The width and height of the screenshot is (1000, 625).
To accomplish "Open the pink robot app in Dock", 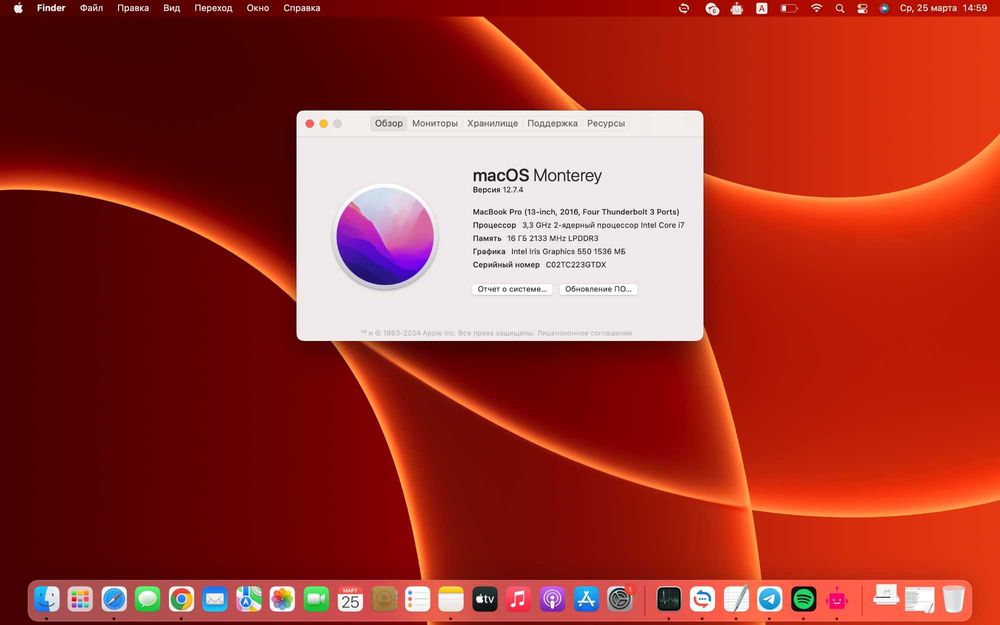I will (837, 599).
